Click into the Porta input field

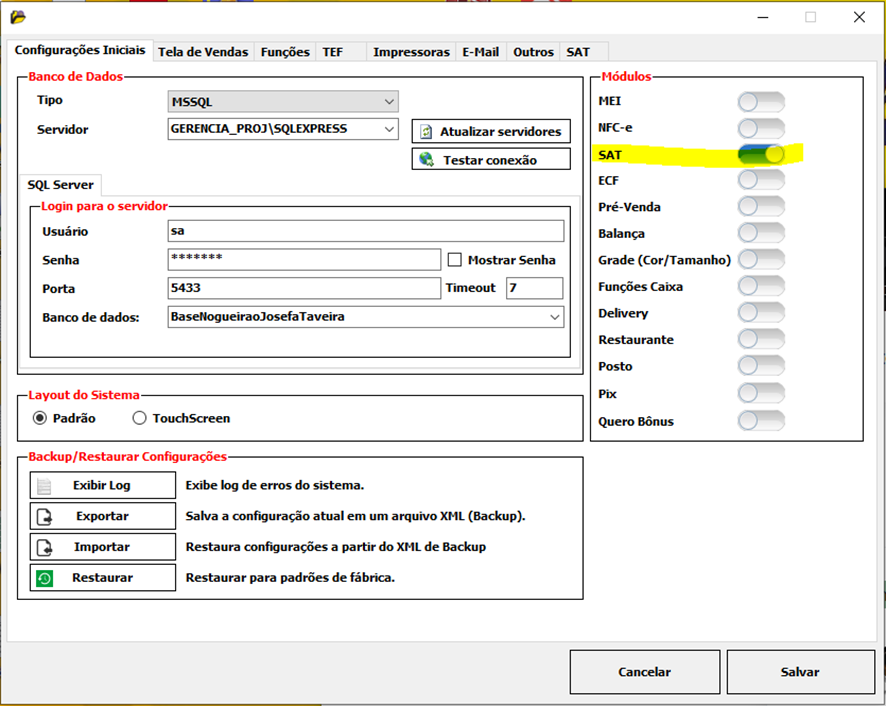[304, 288]
